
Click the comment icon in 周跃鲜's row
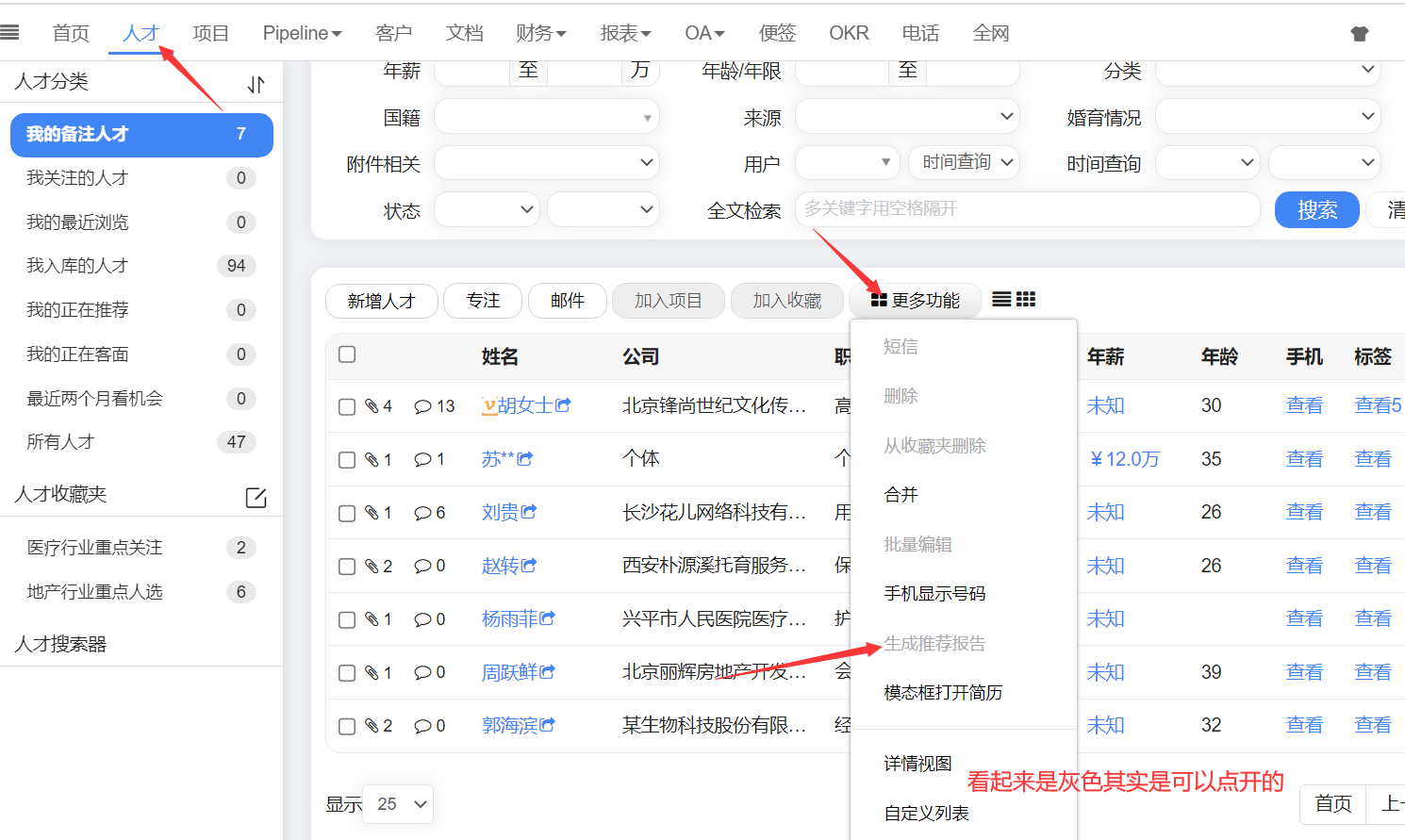(422, 673)
